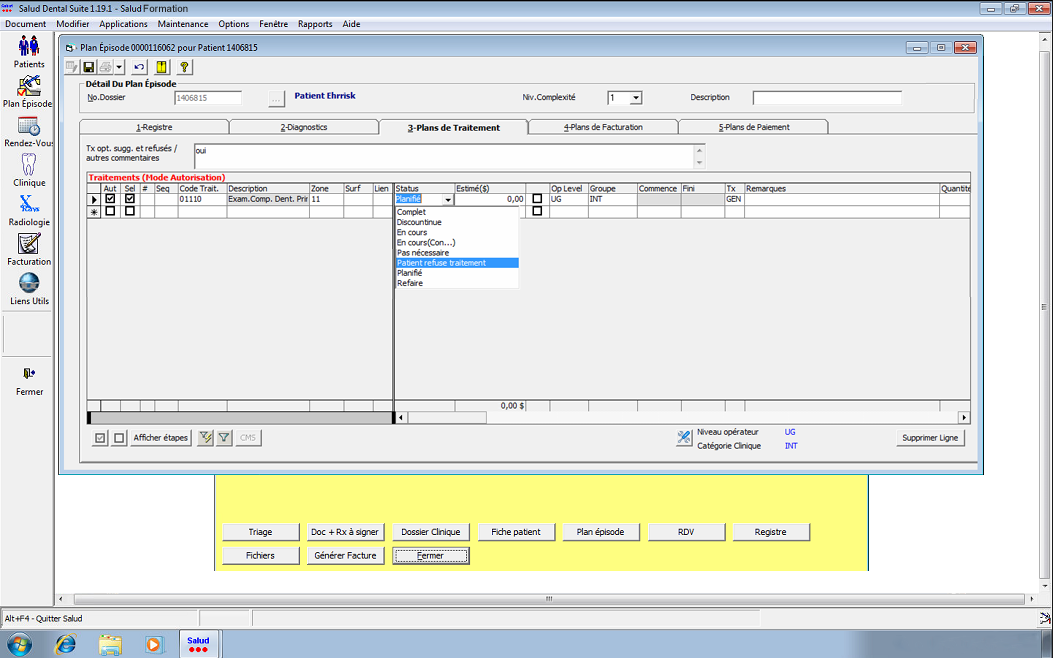Open the Document menu
Screen dimensions: 1053x658
tap(26, 24)
